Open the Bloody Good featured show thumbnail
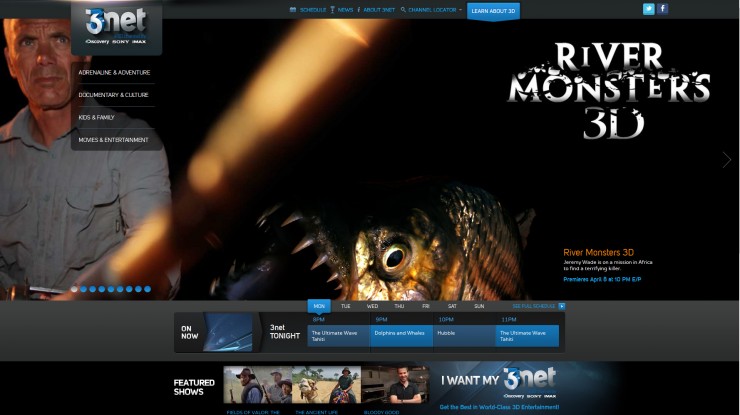The width and height of the screenshot is (740, 415). tap(395, 385)
